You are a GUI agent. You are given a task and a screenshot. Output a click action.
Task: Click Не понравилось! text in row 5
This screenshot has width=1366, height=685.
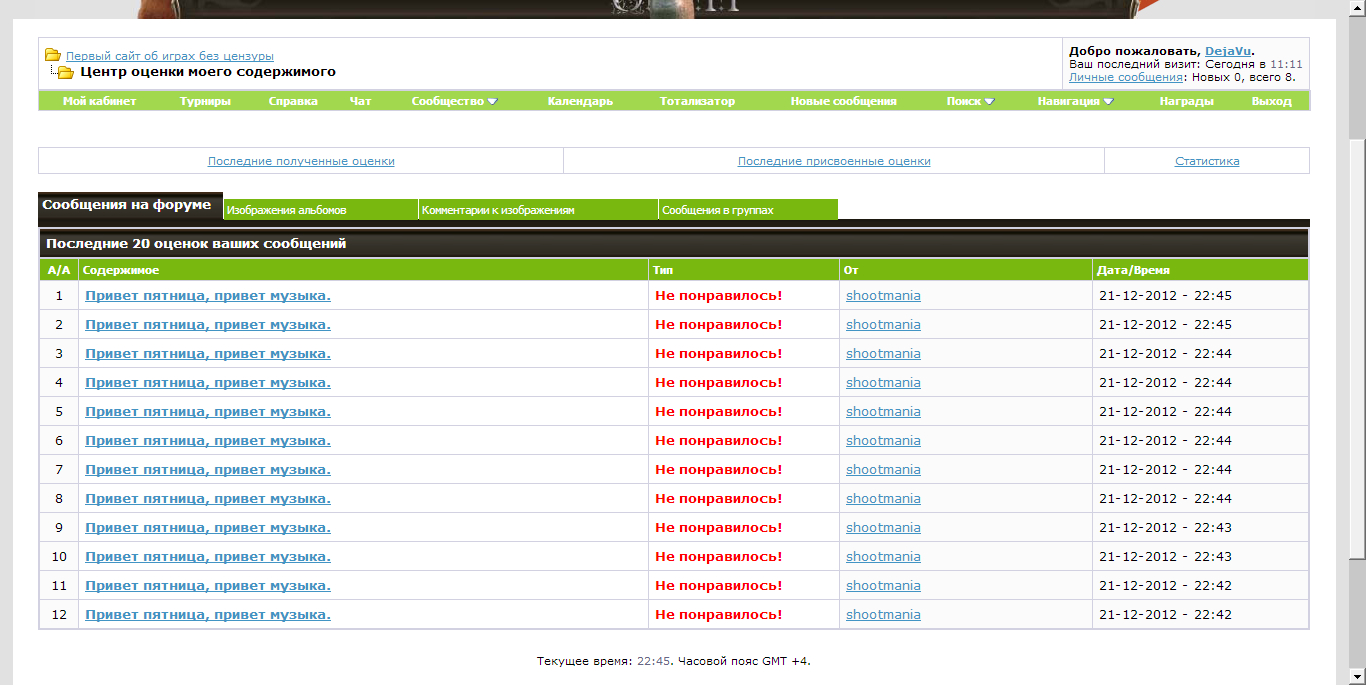[718, 412]
